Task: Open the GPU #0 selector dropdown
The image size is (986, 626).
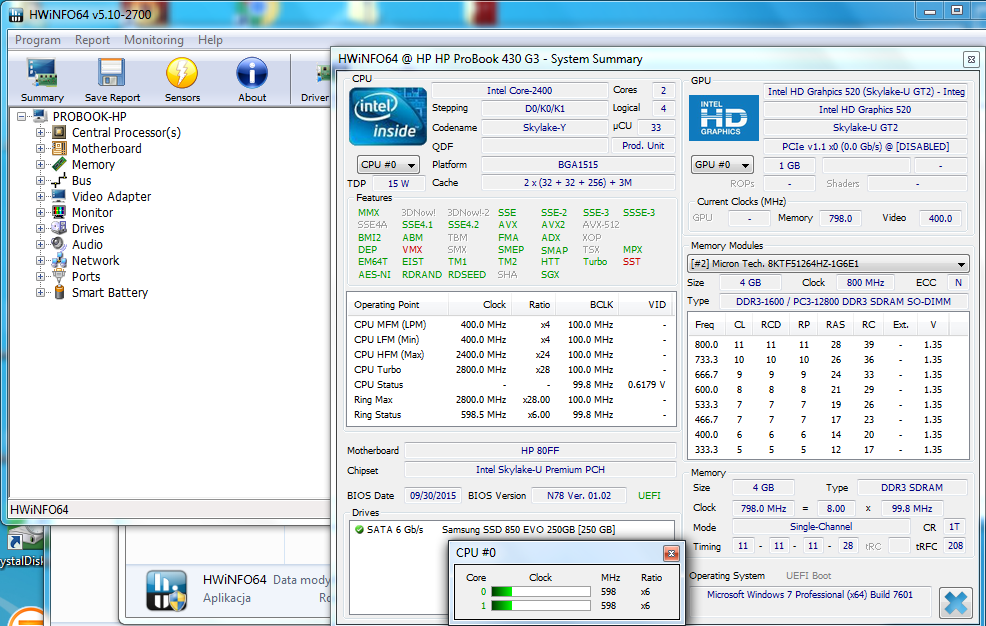Action: click(x=722, y=165)
